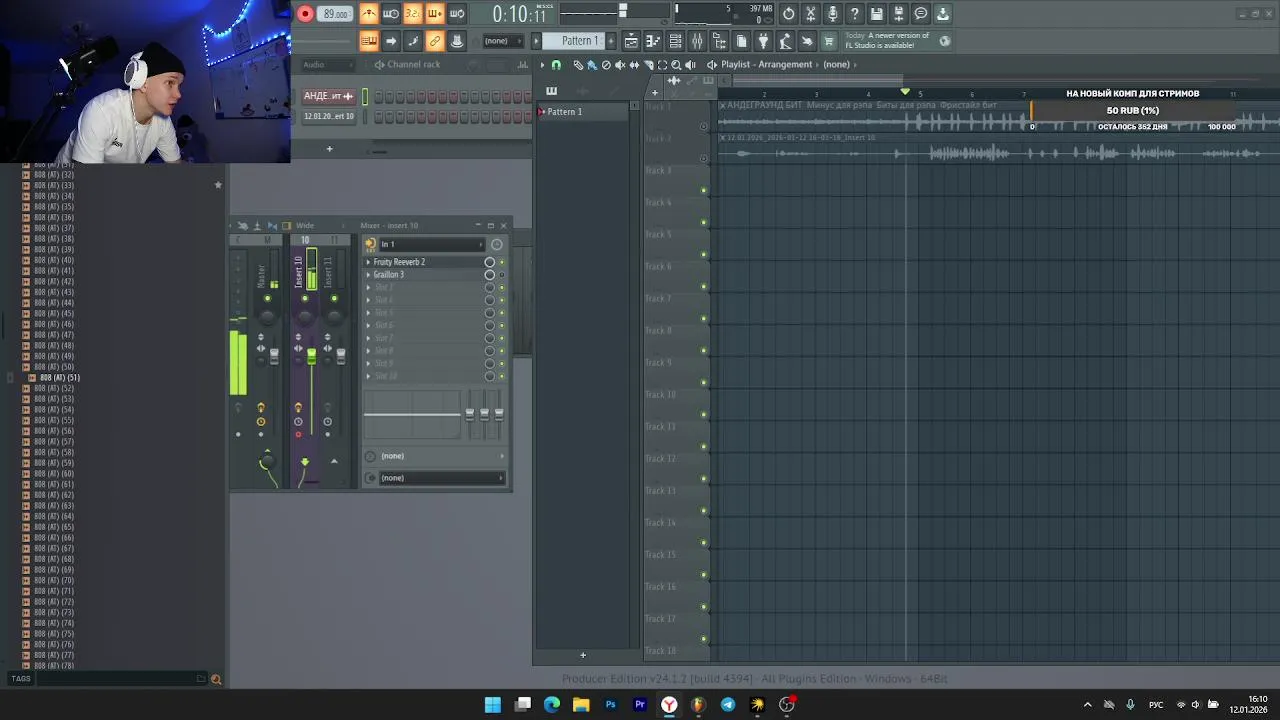Click the 89.000 tempo field
Image resolution: width=1280 pixels, height=720 pixels.
coord(336,14)
